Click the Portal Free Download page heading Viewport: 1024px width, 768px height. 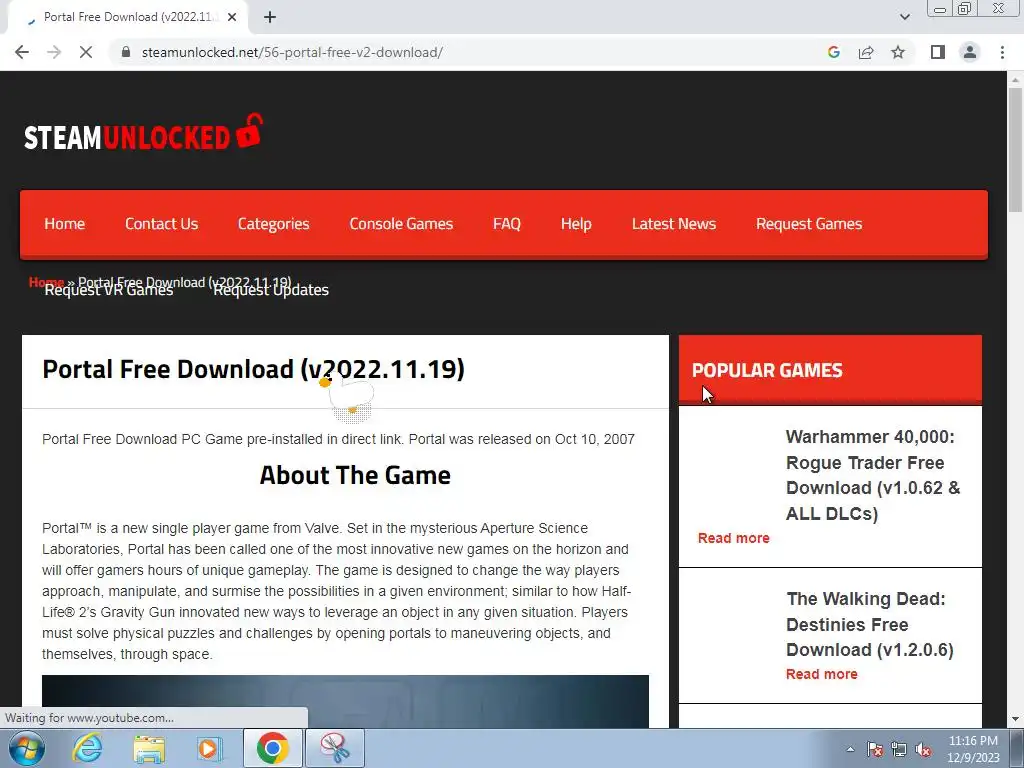point(253,369)
